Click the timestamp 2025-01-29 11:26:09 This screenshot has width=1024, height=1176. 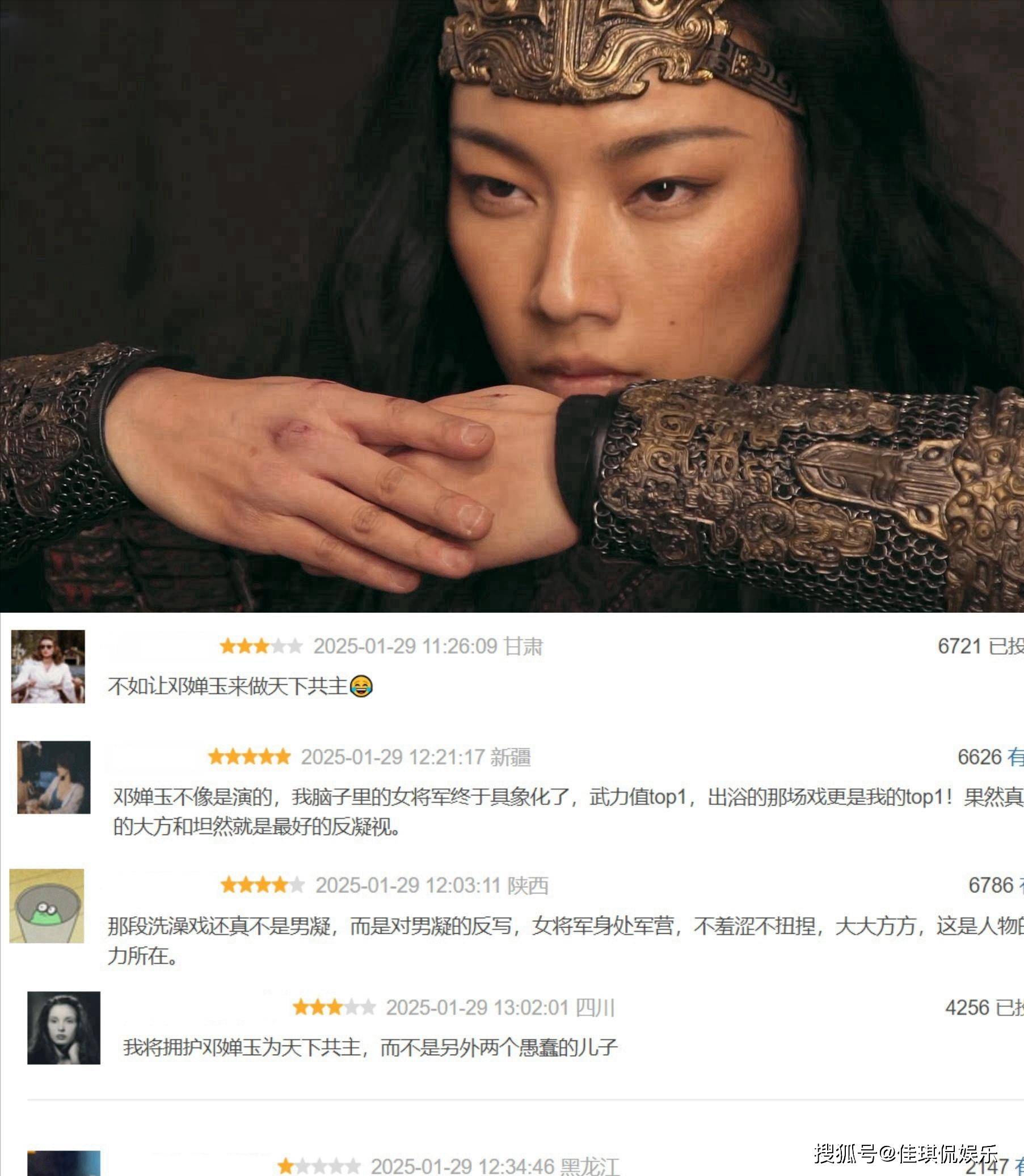click(405, 646)
